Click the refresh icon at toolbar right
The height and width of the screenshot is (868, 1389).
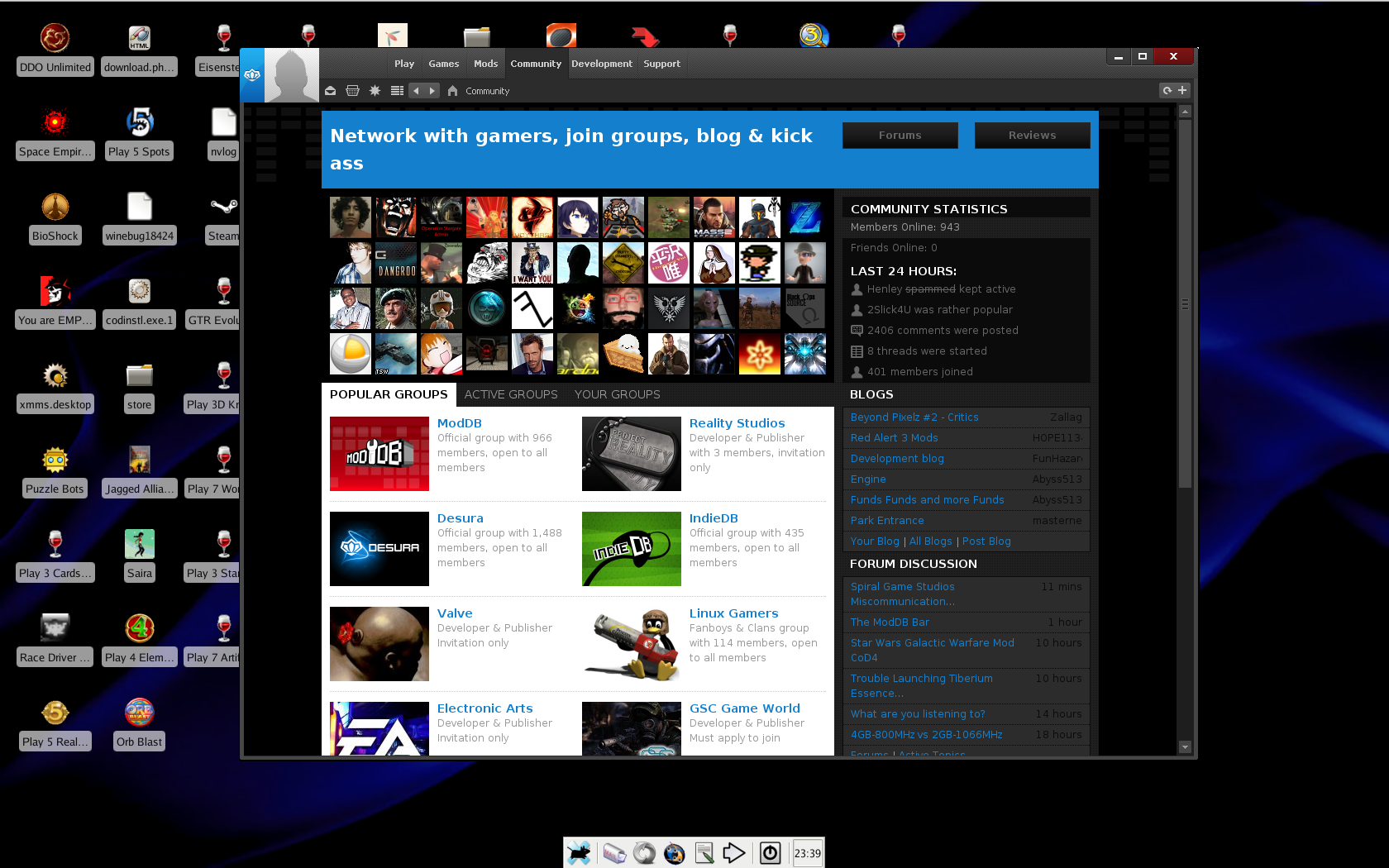point(1167,91)
